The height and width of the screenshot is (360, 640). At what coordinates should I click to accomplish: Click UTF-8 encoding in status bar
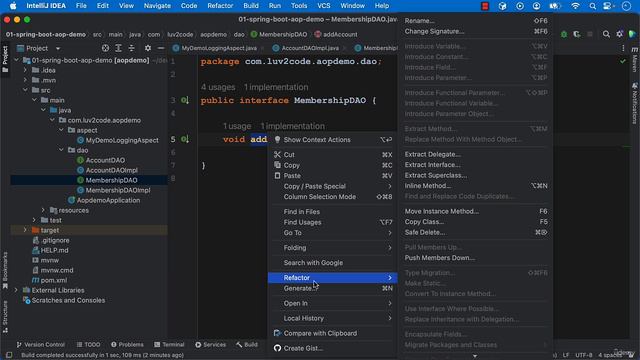(x=583, y=355)
